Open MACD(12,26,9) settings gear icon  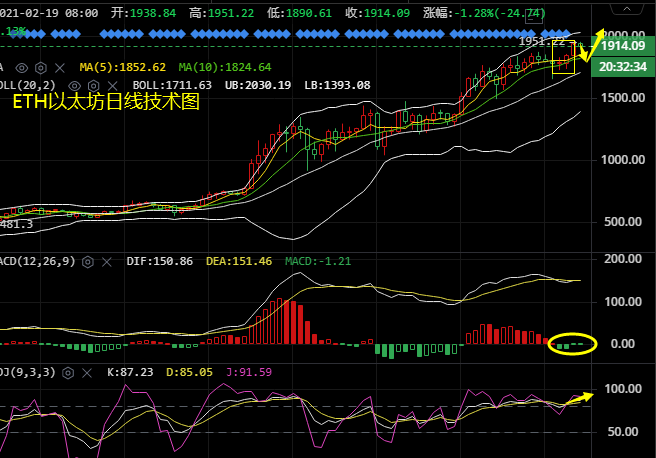pos(89,261)
